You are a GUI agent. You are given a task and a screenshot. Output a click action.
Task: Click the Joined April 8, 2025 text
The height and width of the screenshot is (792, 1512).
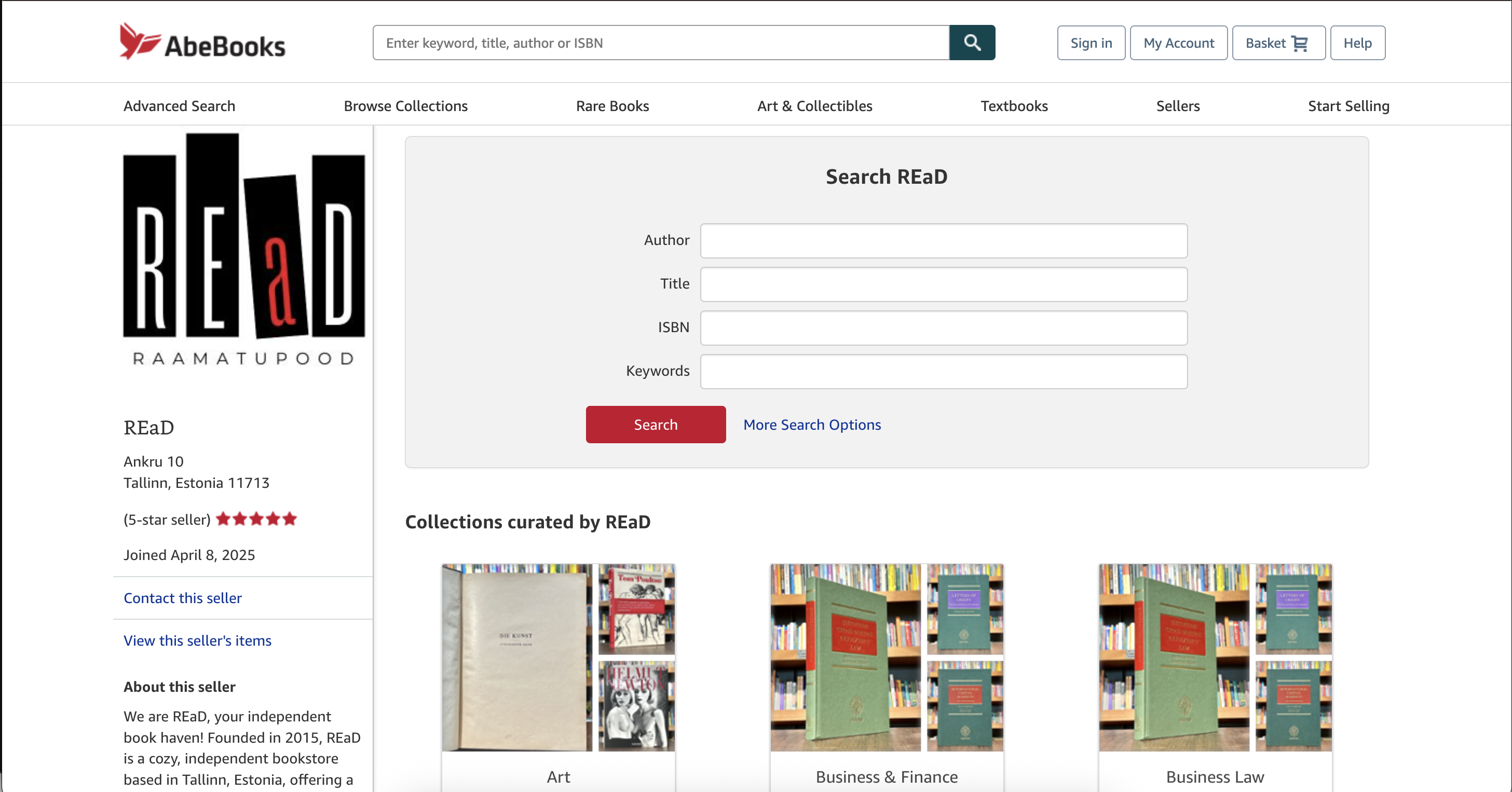(x=189, y=555)
